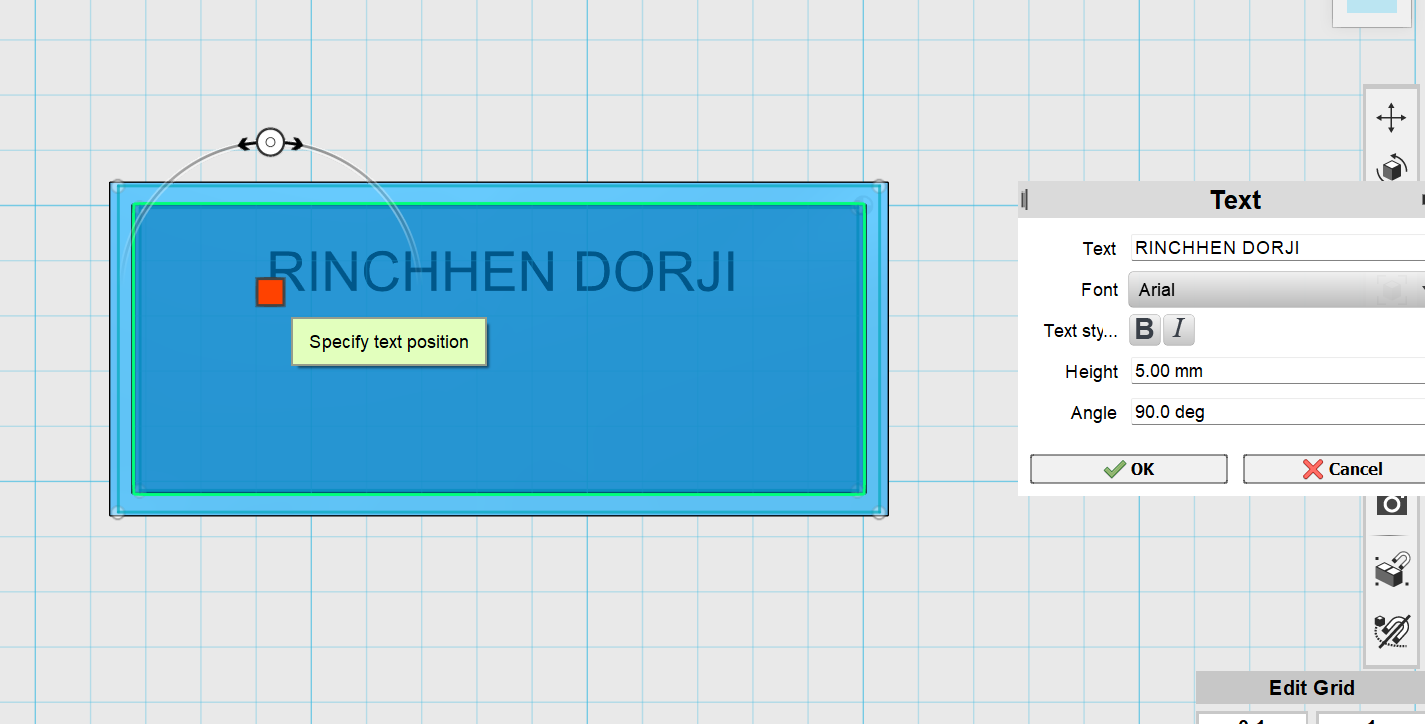1425x724 pixels.
Task: Click the Angle field showing 90.0 deg
Action: pyautogui.click(x=1278, y=412)
